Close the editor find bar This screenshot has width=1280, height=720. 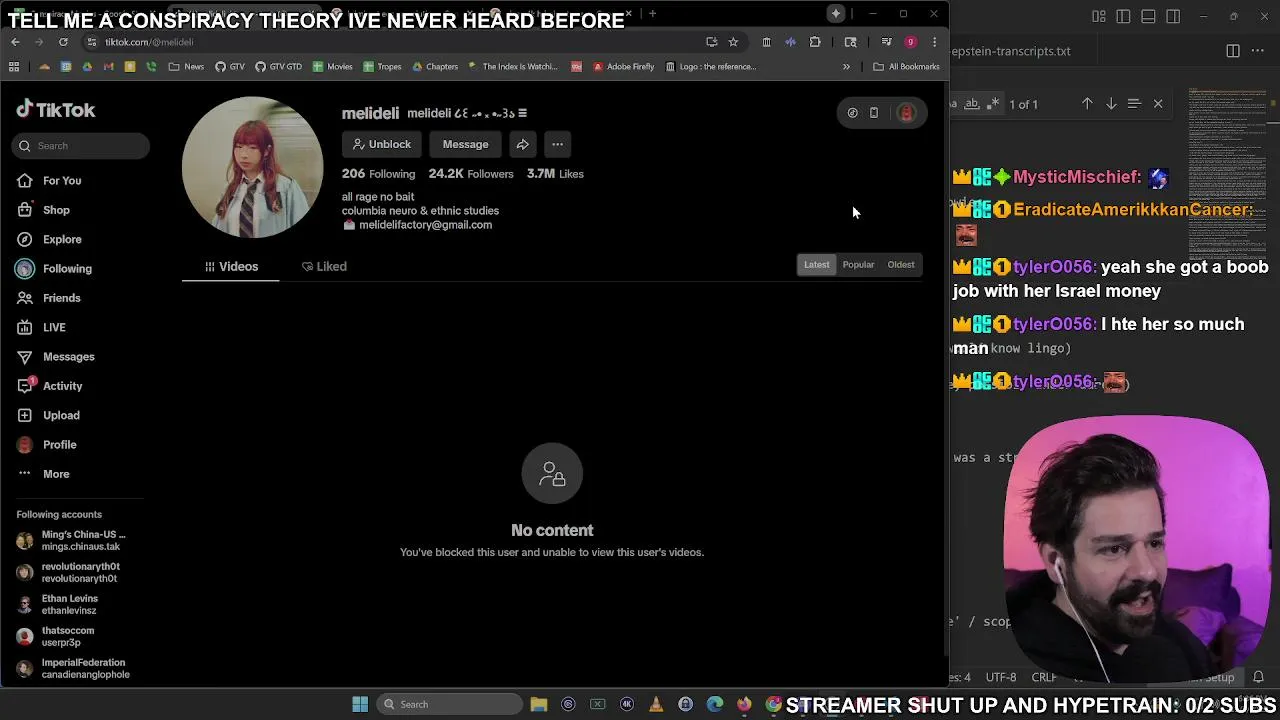pyautogui.click(x=1158, y=104)
